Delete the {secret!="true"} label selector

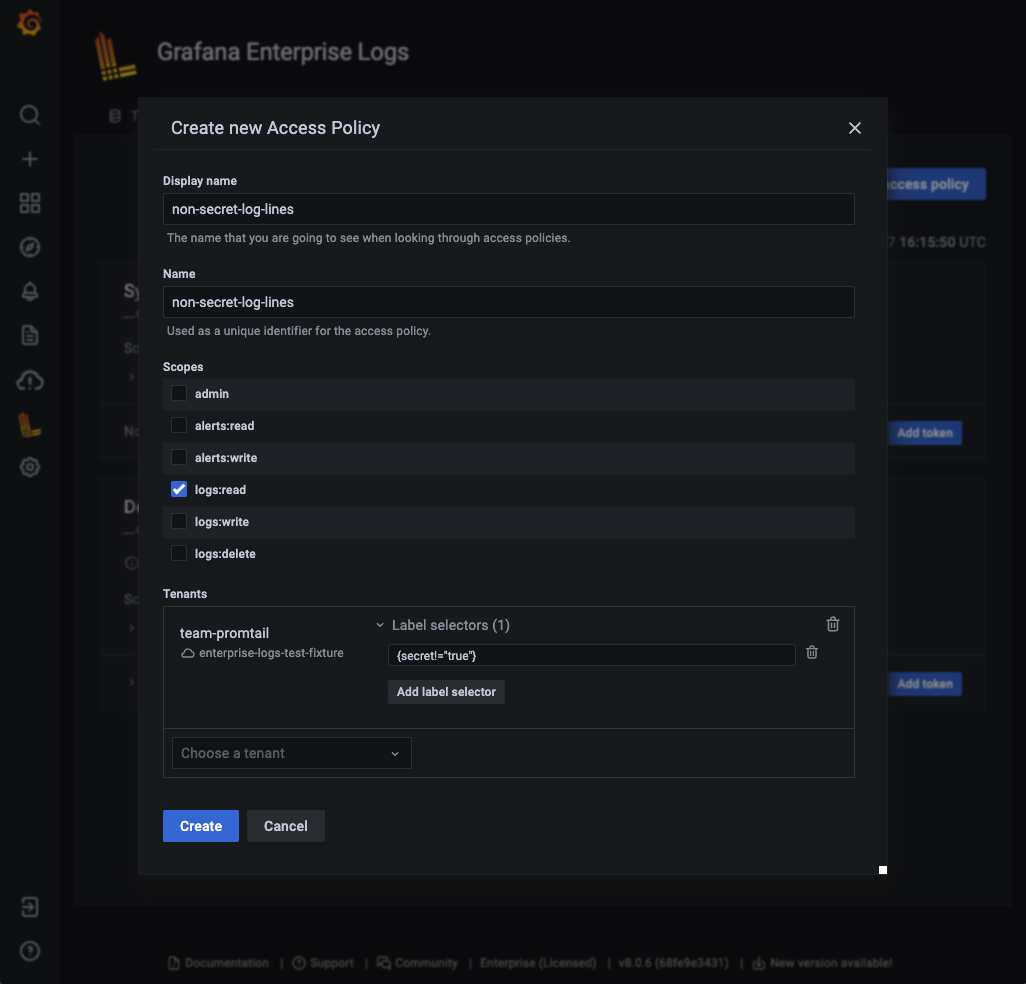point(811,652)
